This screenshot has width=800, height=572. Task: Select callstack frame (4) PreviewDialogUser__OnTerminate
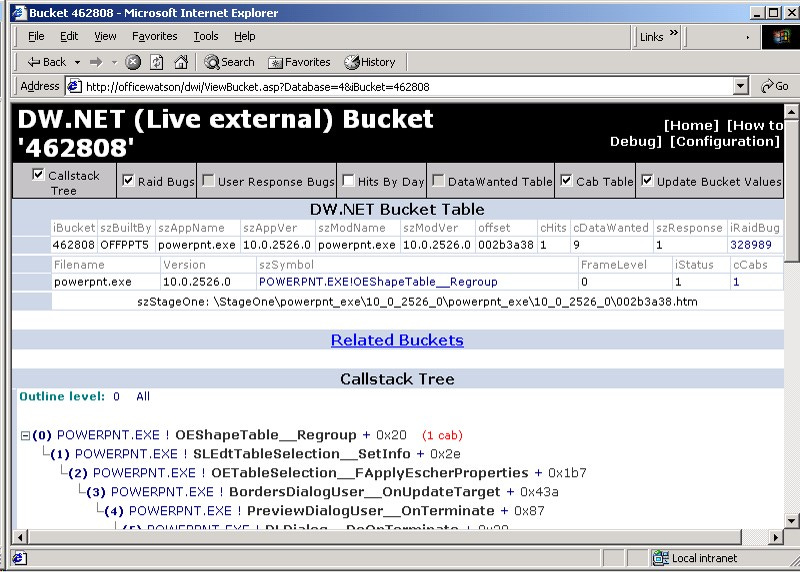370,511
